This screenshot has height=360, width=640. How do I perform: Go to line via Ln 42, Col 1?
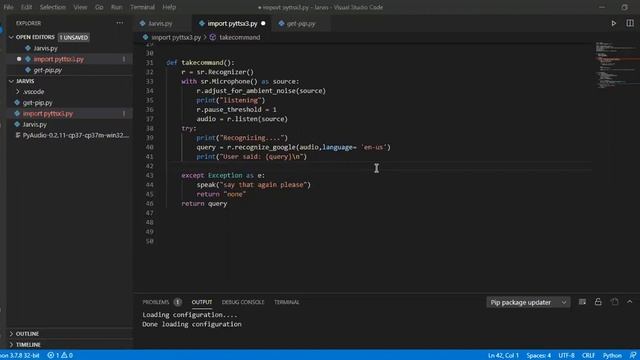(503, 356)
